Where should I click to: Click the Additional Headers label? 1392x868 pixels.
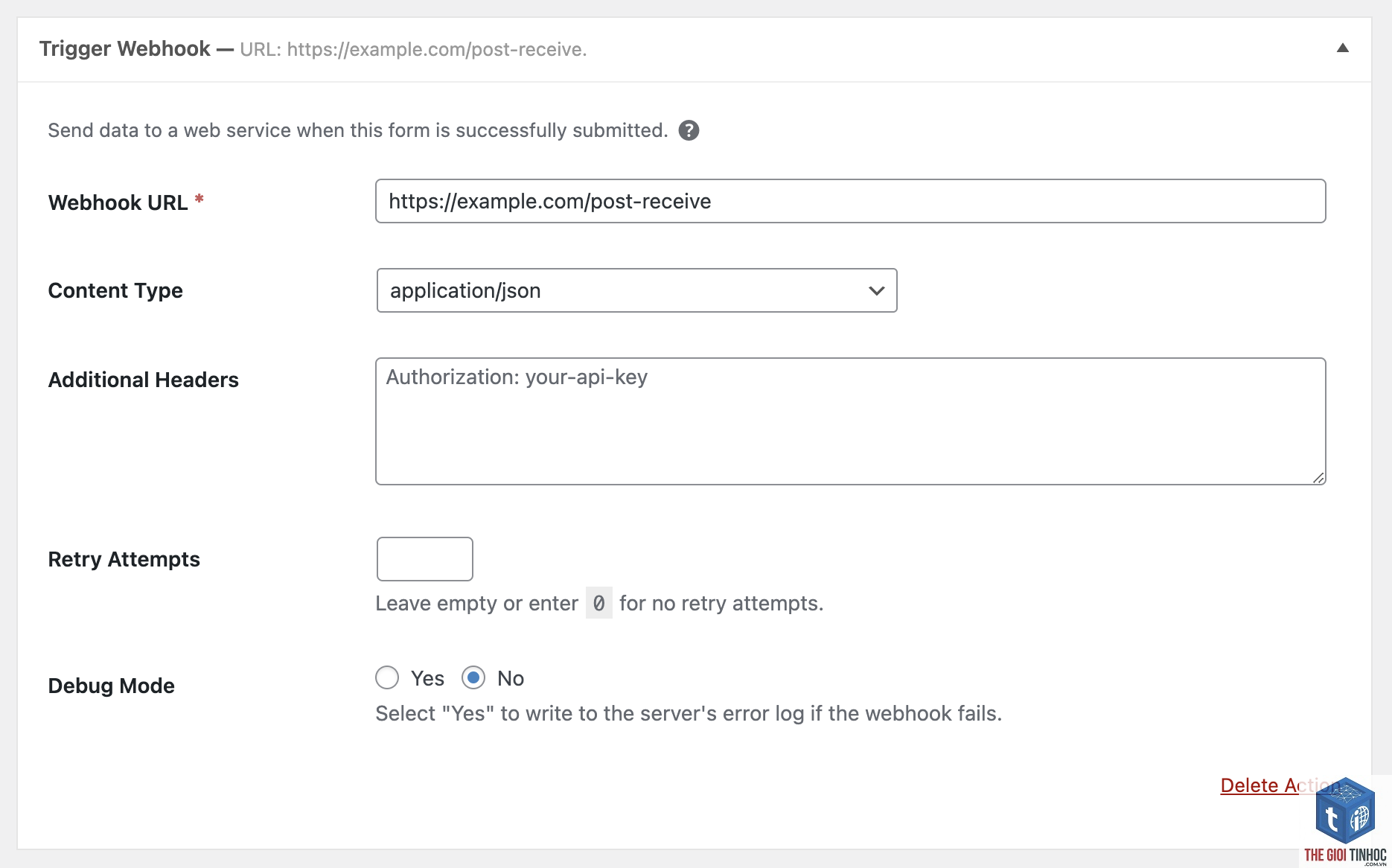[144, 380]
